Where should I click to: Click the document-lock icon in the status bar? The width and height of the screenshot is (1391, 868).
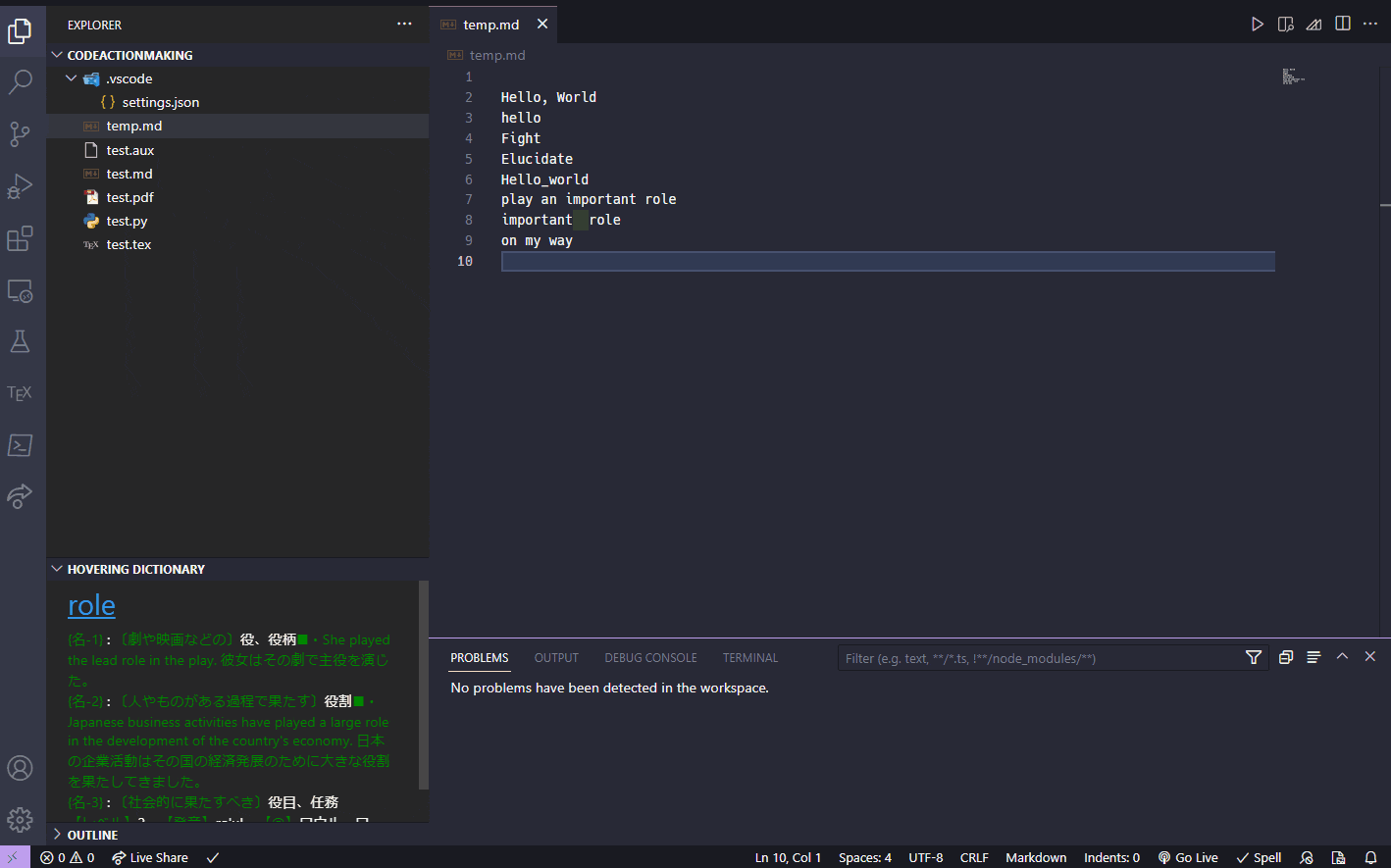[x=1338, y=857]
